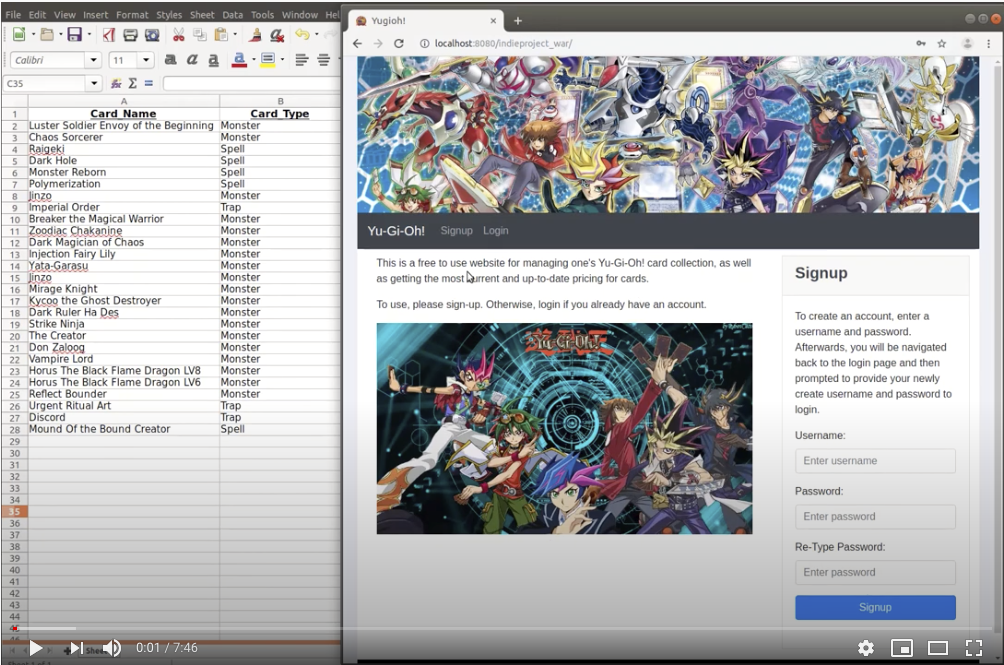This screenshot has height=665, width=1004.
Task: Click the Login link in navbar
Action: (496, 231)
